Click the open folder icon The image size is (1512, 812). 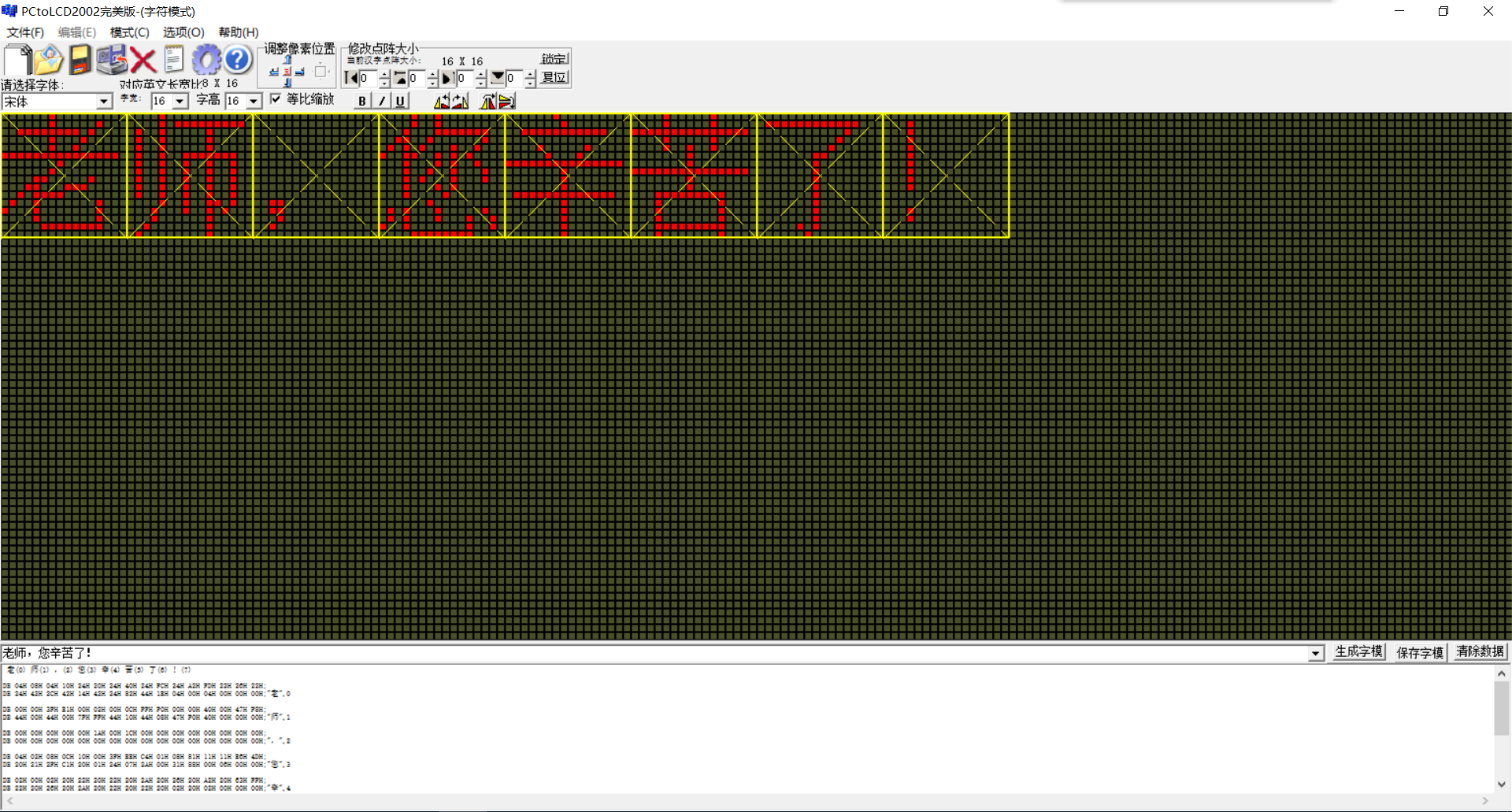tap(49, 60)
